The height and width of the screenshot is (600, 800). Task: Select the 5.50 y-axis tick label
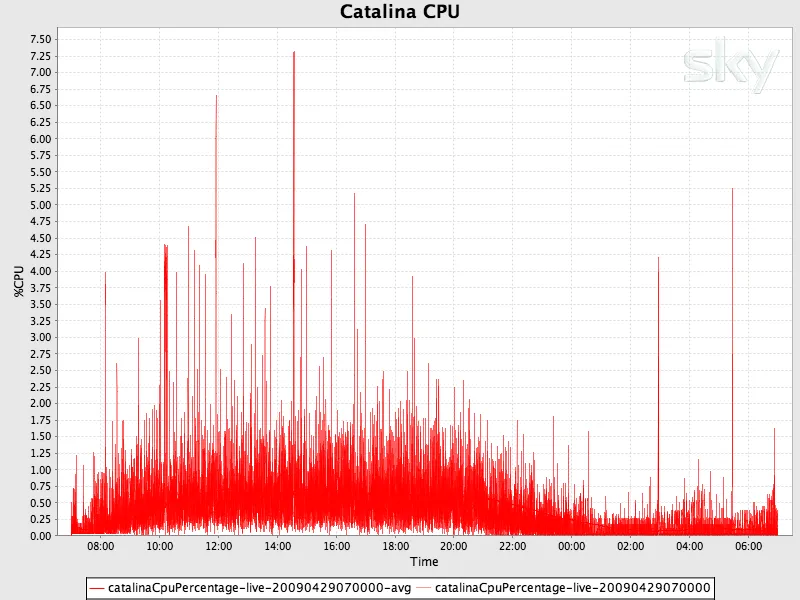point(41,172)
